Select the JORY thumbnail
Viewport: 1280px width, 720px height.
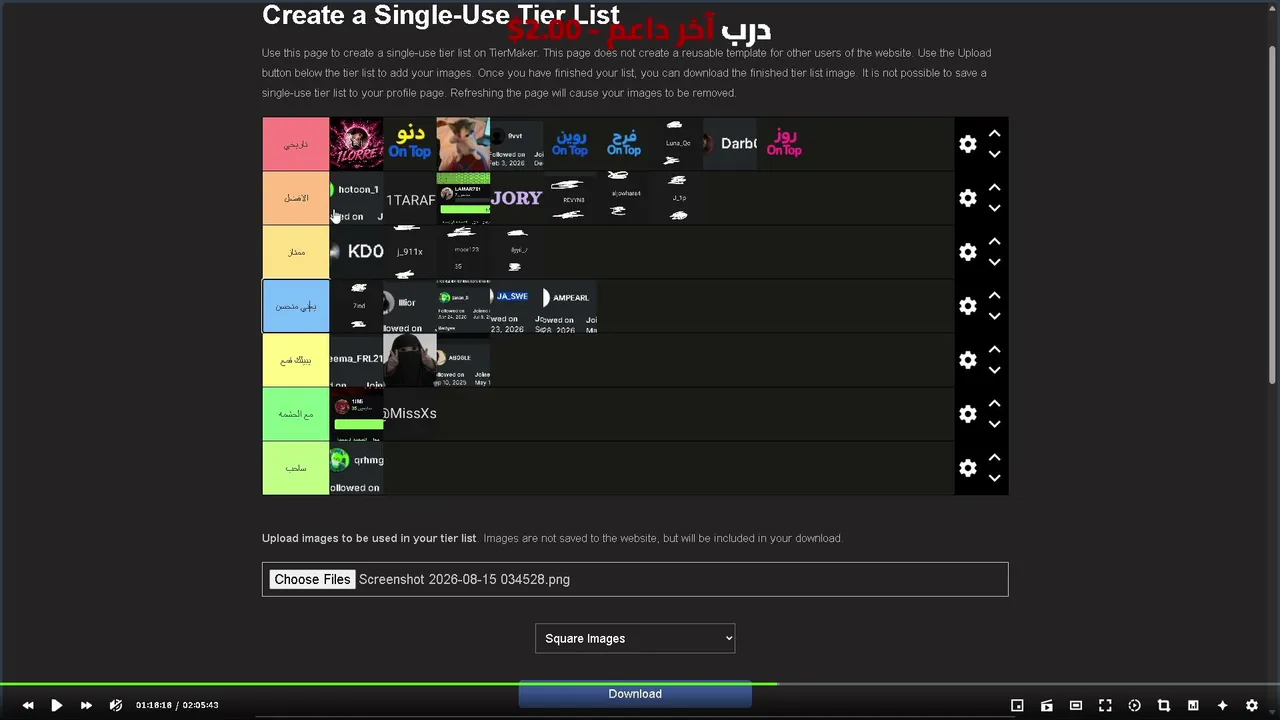coord(517,198)
